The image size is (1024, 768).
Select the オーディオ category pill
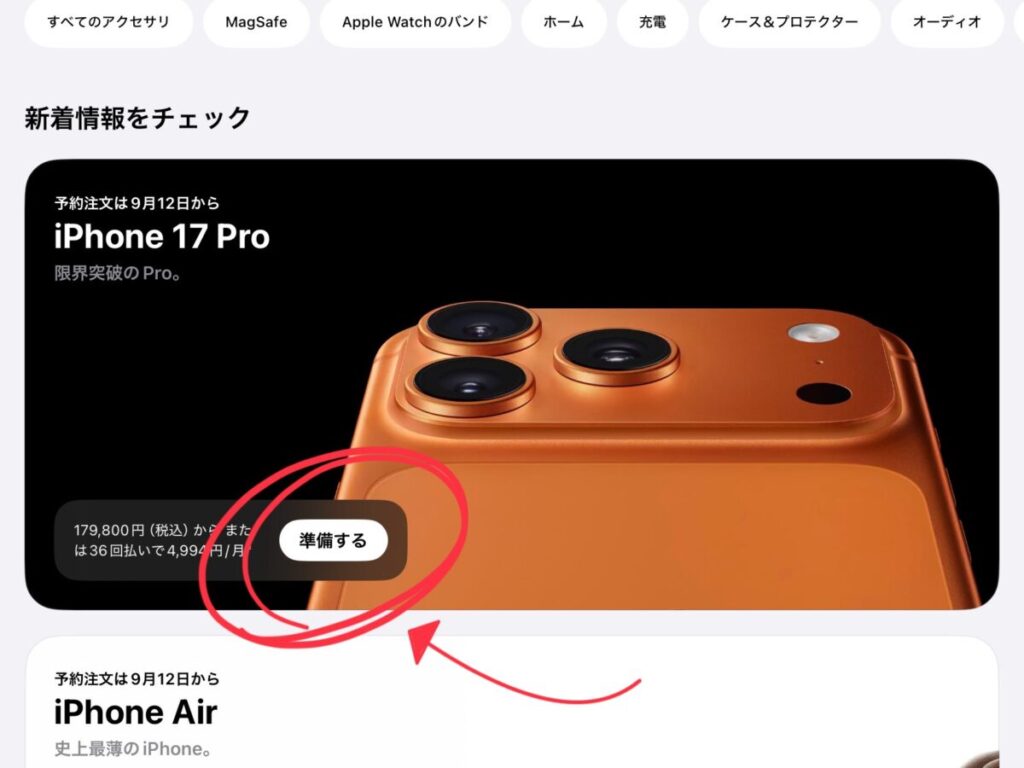pos(947,22)
